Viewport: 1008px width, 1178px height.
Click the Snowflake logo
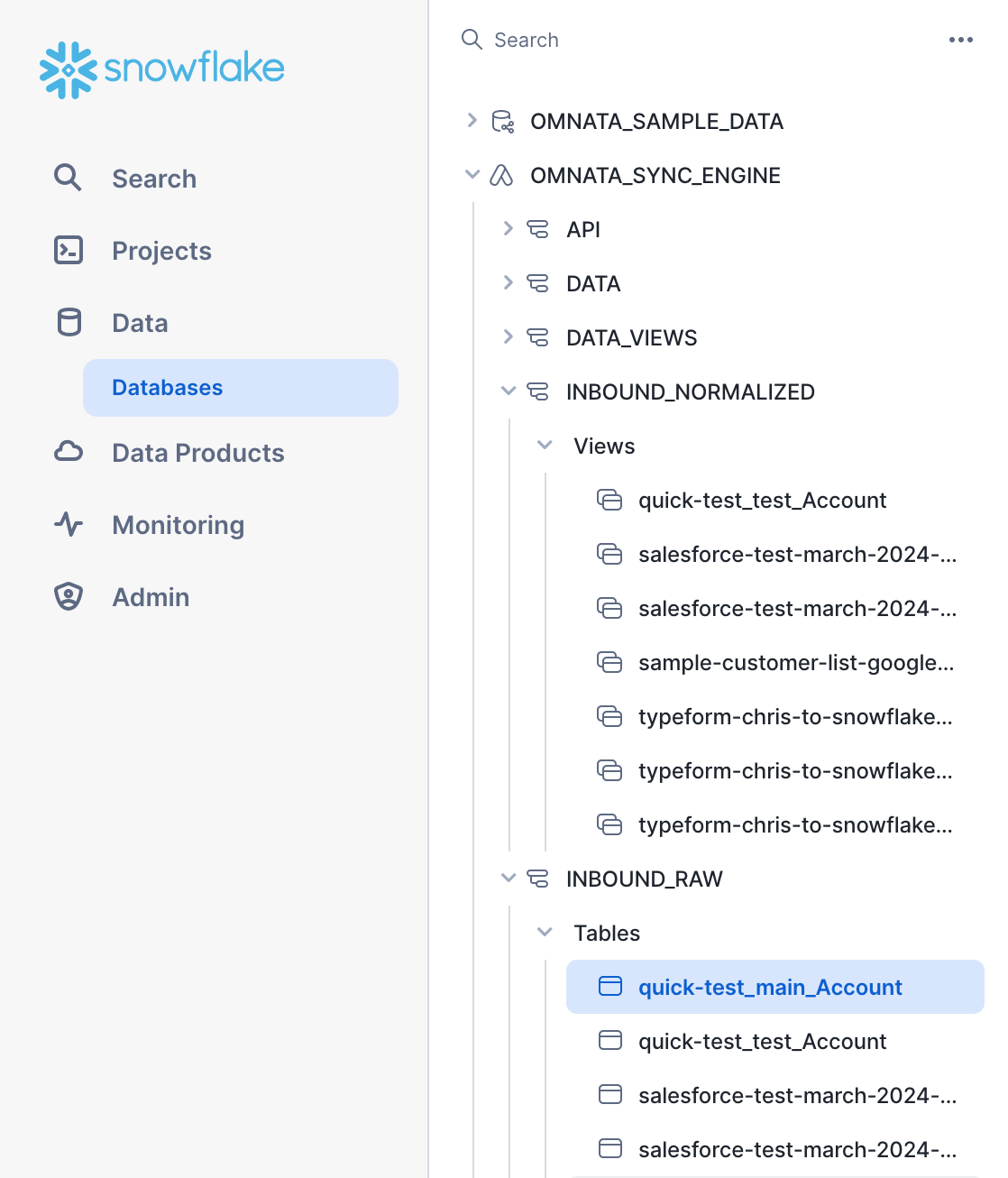click(x=162, y=69)
